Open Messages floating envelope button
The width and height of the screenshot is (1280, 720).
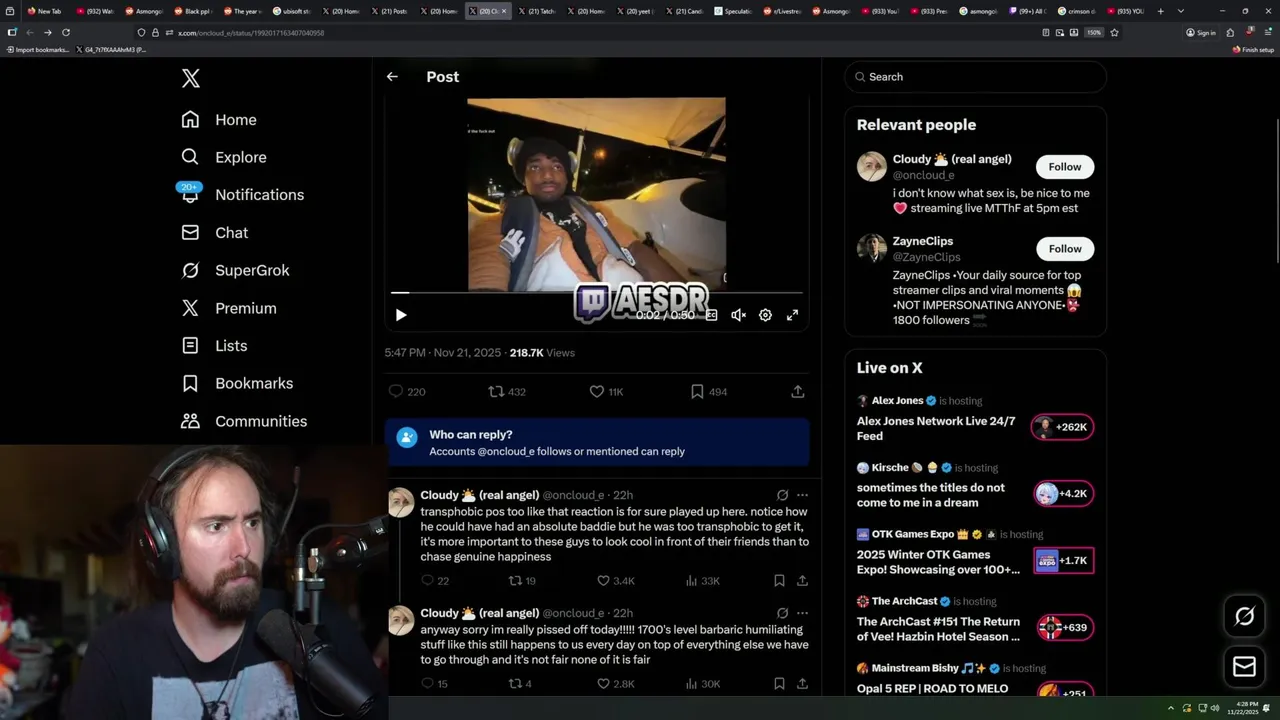click(x=1244, y=667)
